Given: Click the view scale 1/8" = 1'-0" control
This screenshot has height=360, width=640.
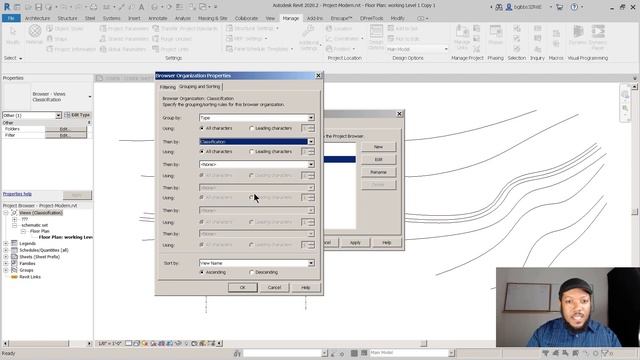Looking at the screenshot, I should pyautogui.click(x=109, y=344).
